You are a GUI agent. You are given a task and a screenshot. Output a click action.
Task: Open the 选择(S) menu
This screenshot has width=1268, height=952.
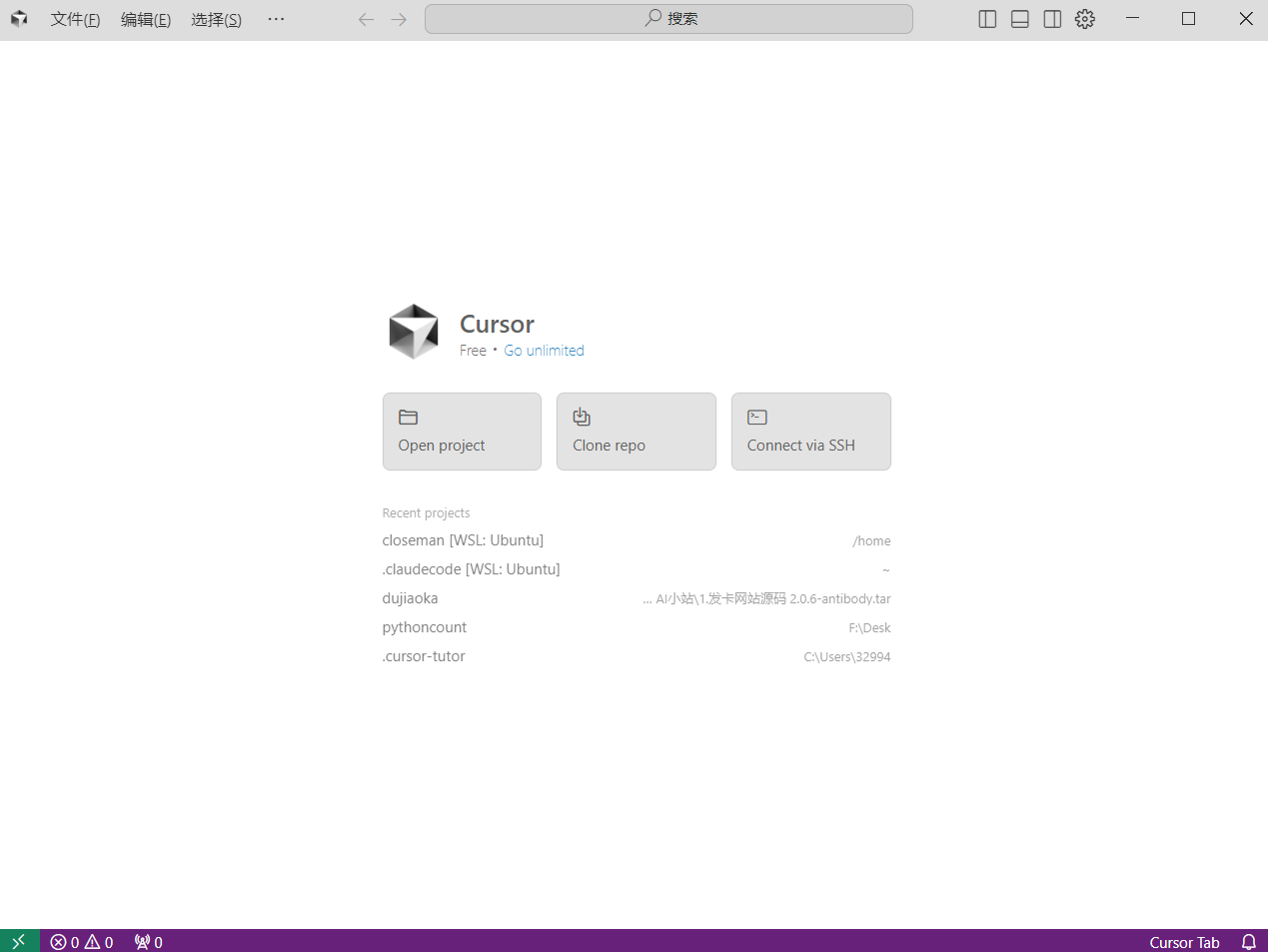pos(216,19)
